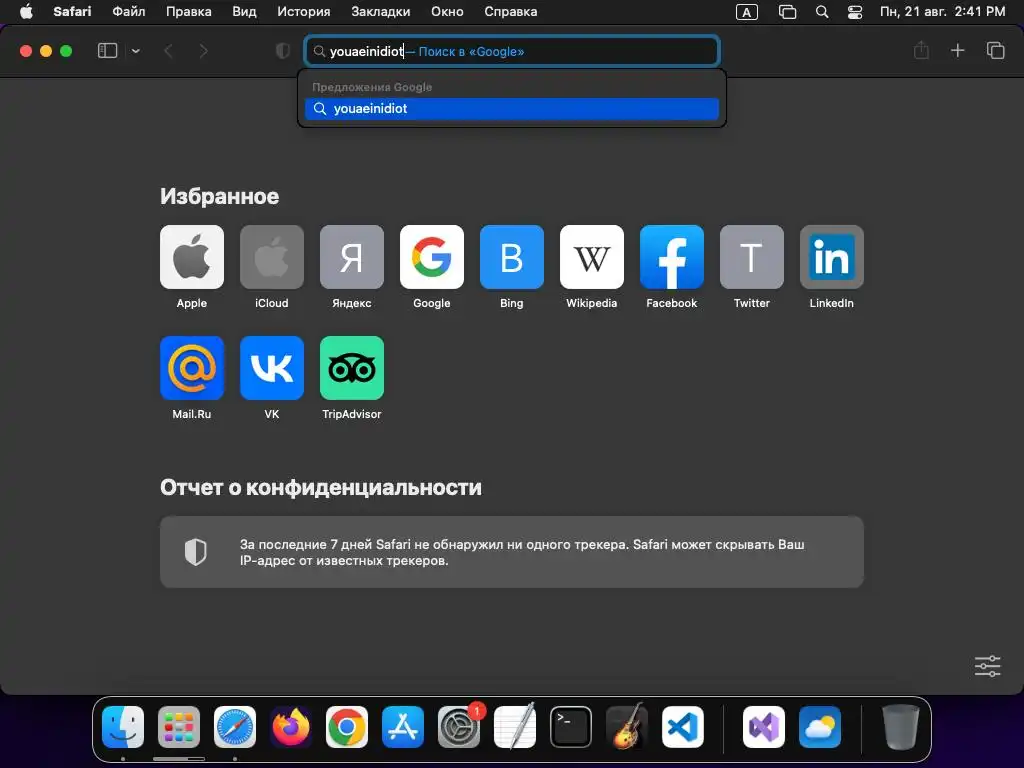Click the Избранное heading
Image resolution: width=1024 pixels, height=768 pixels.
coord(219,197)
